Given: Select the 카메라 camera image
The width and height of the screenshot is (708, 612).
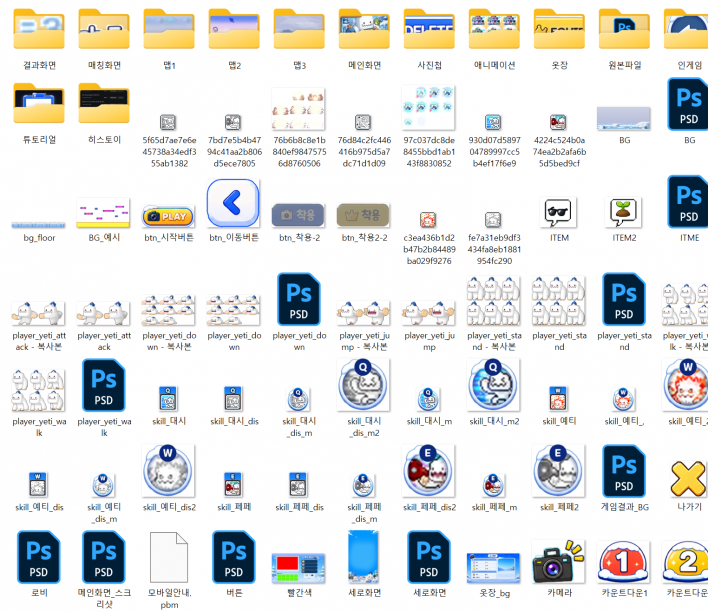Looking at the screenshot, I should click(559, 561).
